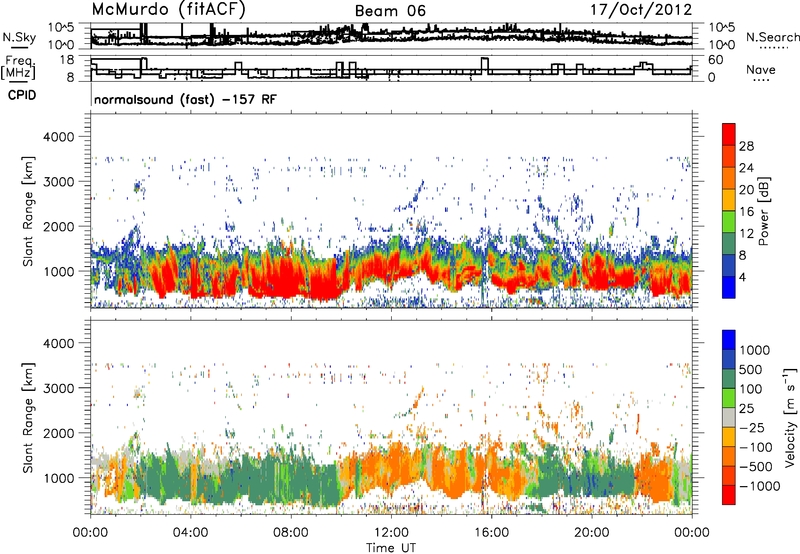Click the "CPID" row label
The image size is (800, 554).
[22, 95]
